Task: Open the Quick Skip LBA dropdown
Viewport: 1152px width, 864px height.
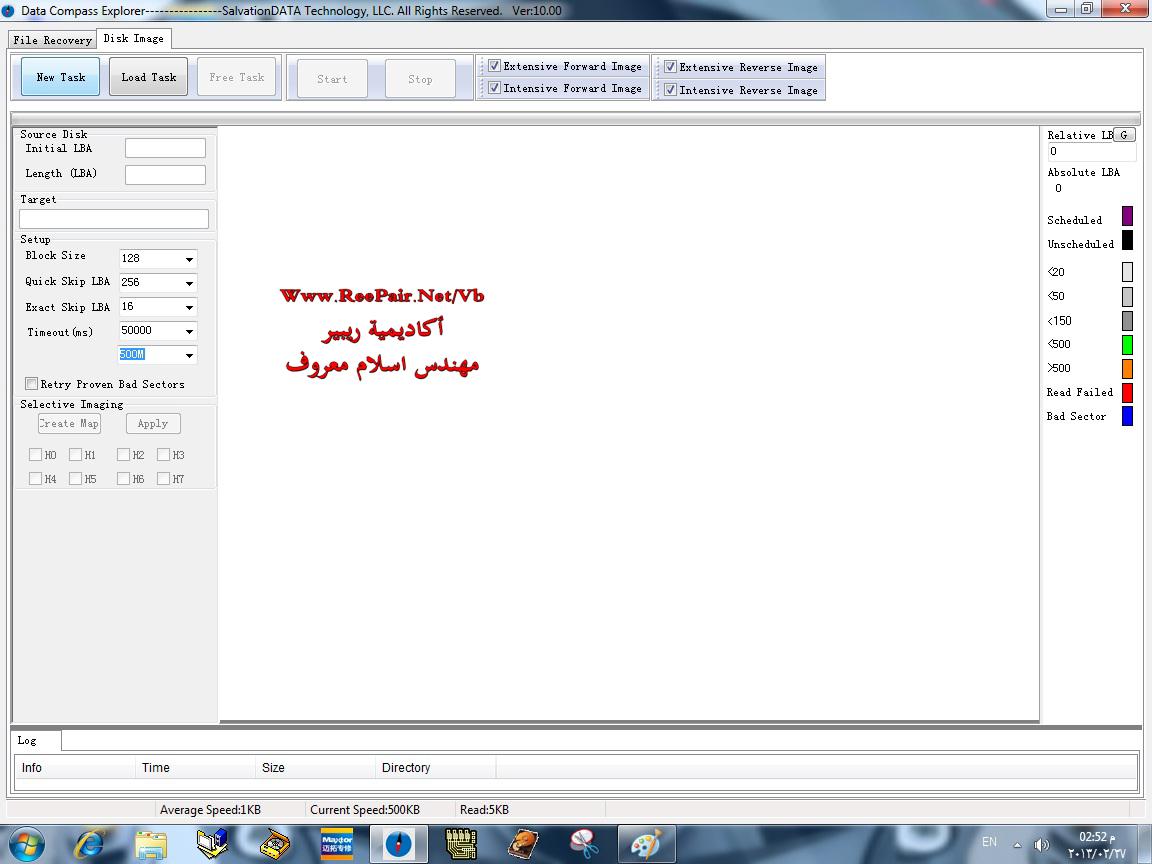Action: click(188, 283)
